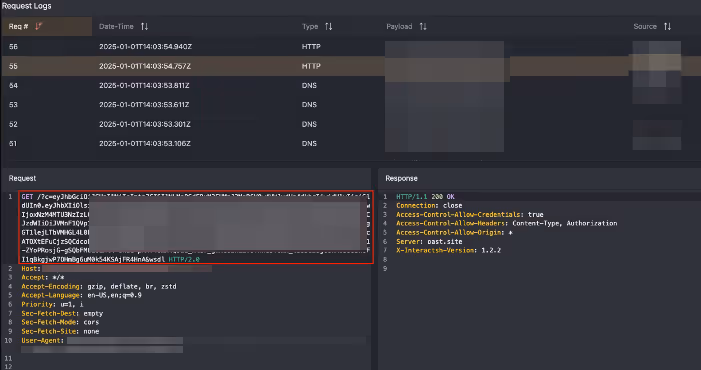Click DNS type cell in row 51

[x=309, y=143]
